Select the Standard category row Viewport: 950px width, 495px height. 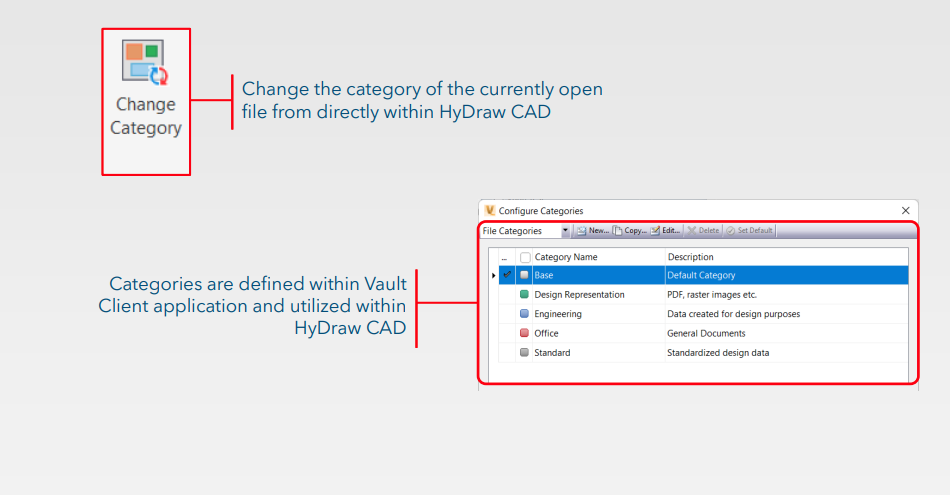703,353
